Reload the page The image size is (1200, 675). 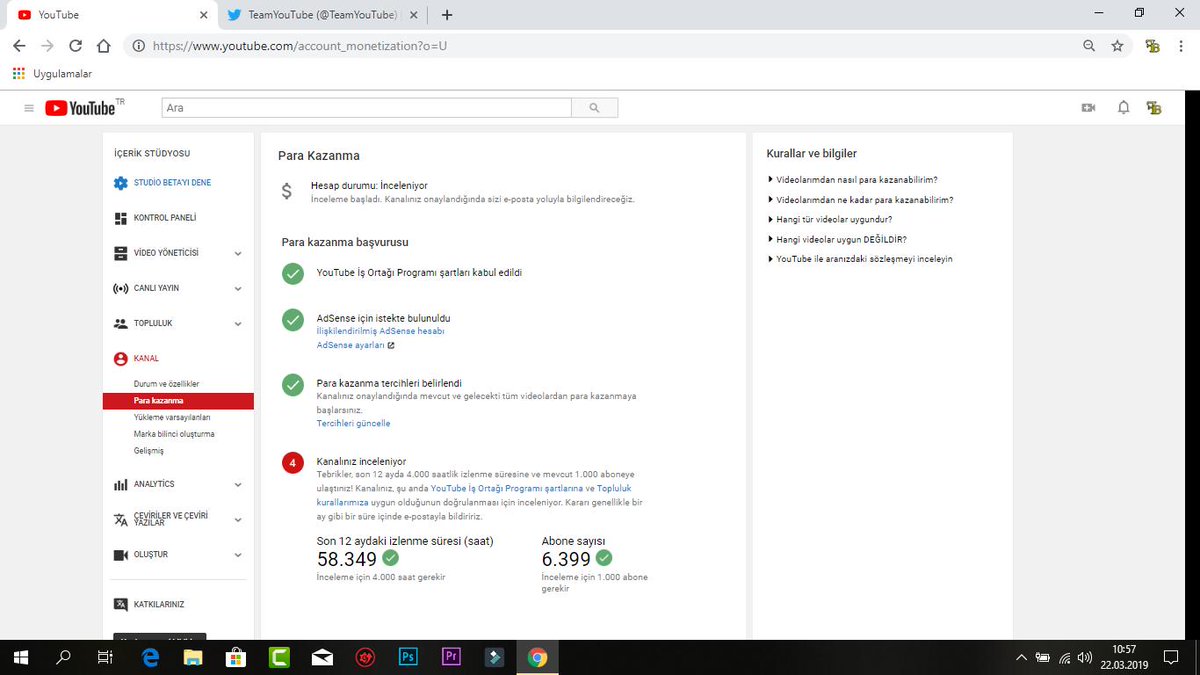point(75,46)
